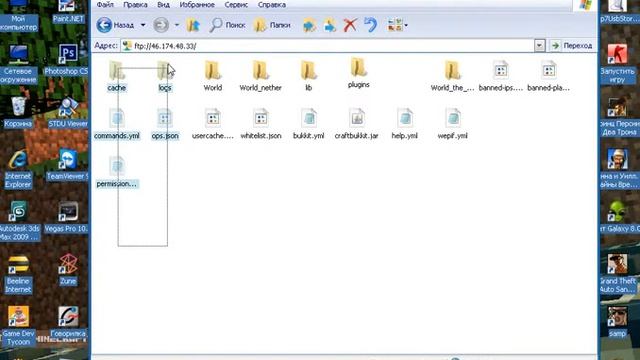Select the usercache file
The height and width of the screenshot is (360, 640).
click(213, 124)
